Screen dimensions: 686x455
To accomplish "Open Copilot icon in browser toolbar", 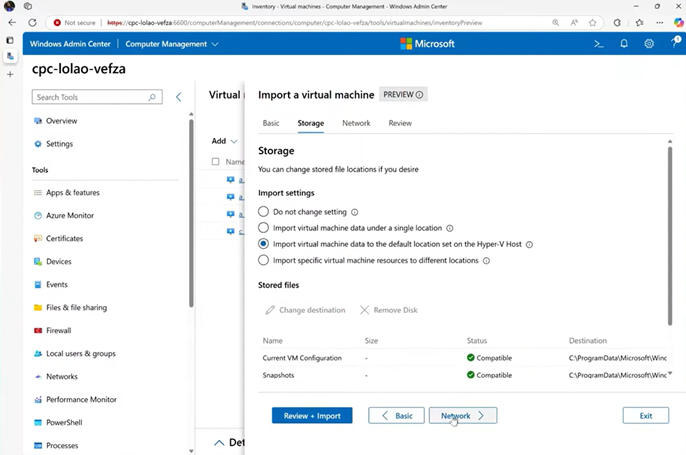I will point(678,23).
